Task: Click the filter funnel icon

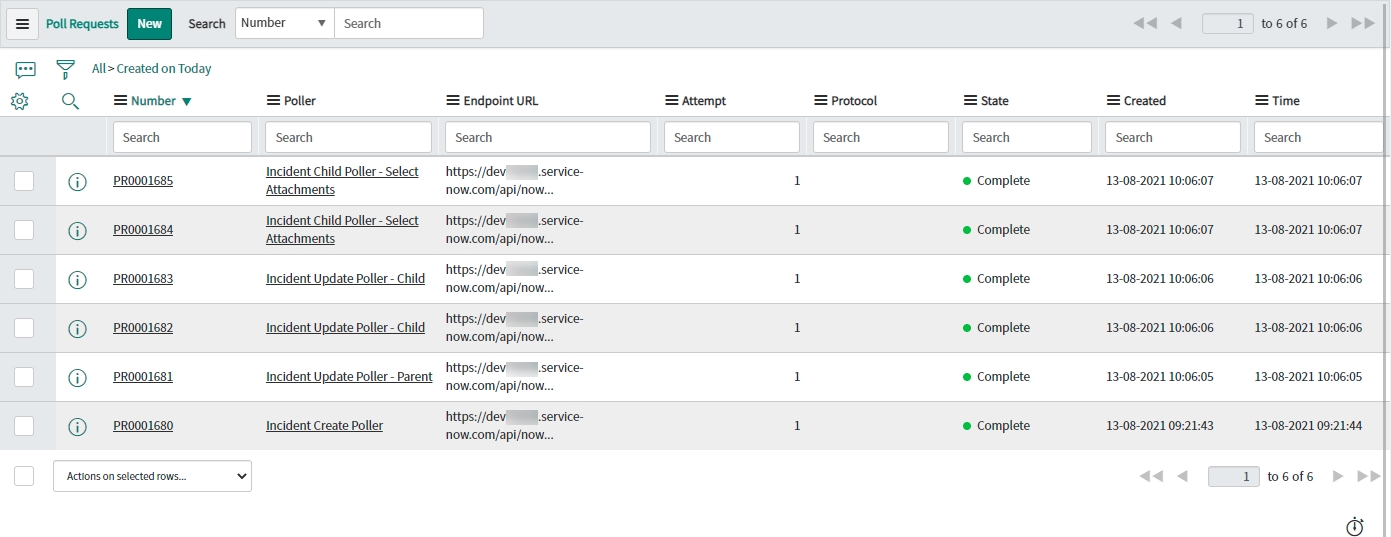Action: [65, 69]
